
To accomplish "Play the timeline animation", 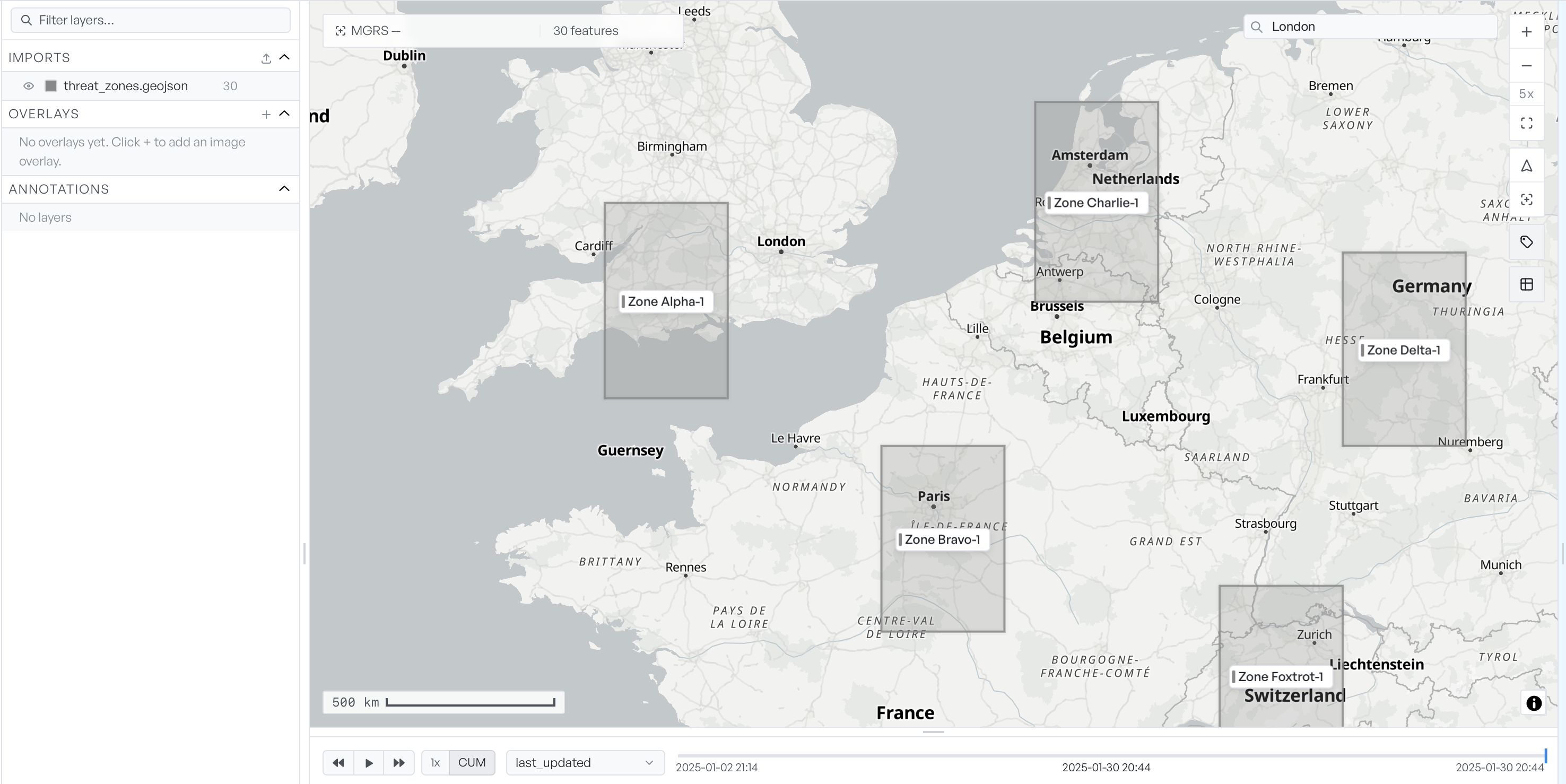I will tap(369, 763).
